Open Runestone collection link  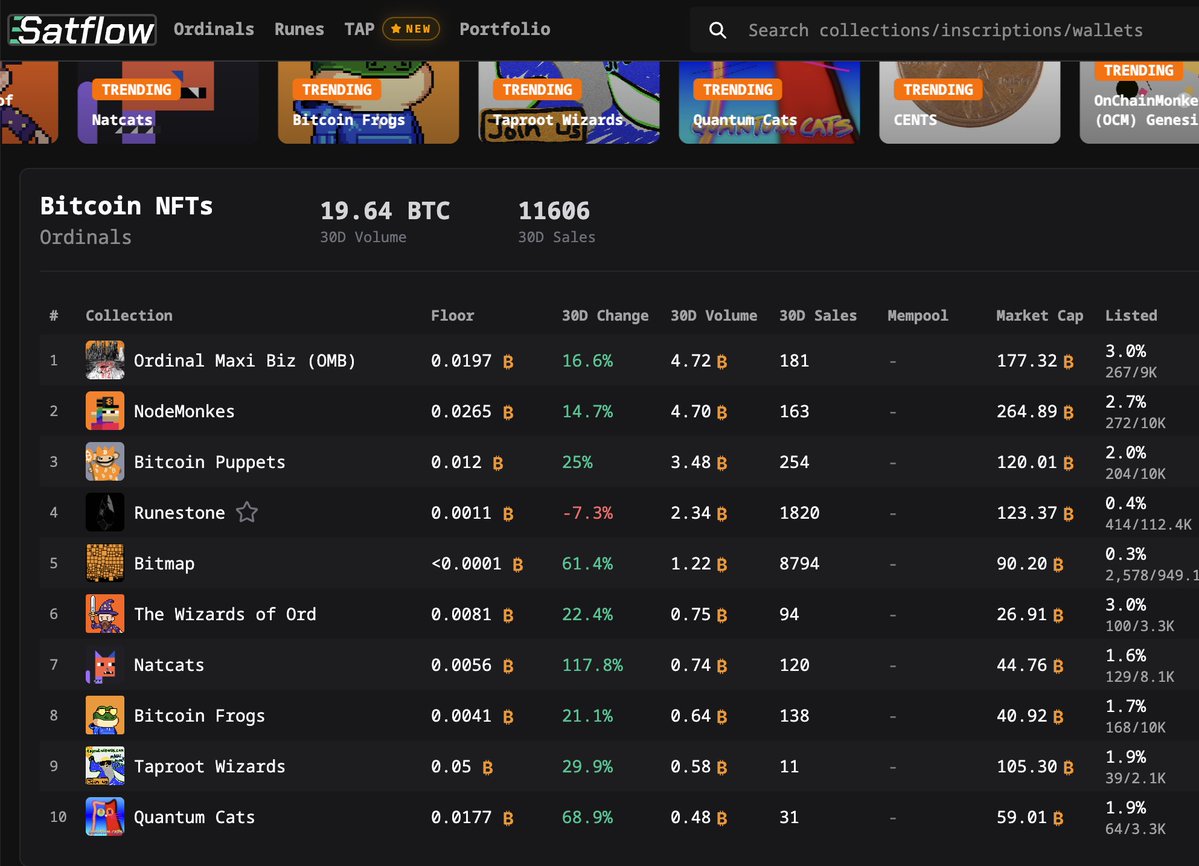click(x=180, y=513)
